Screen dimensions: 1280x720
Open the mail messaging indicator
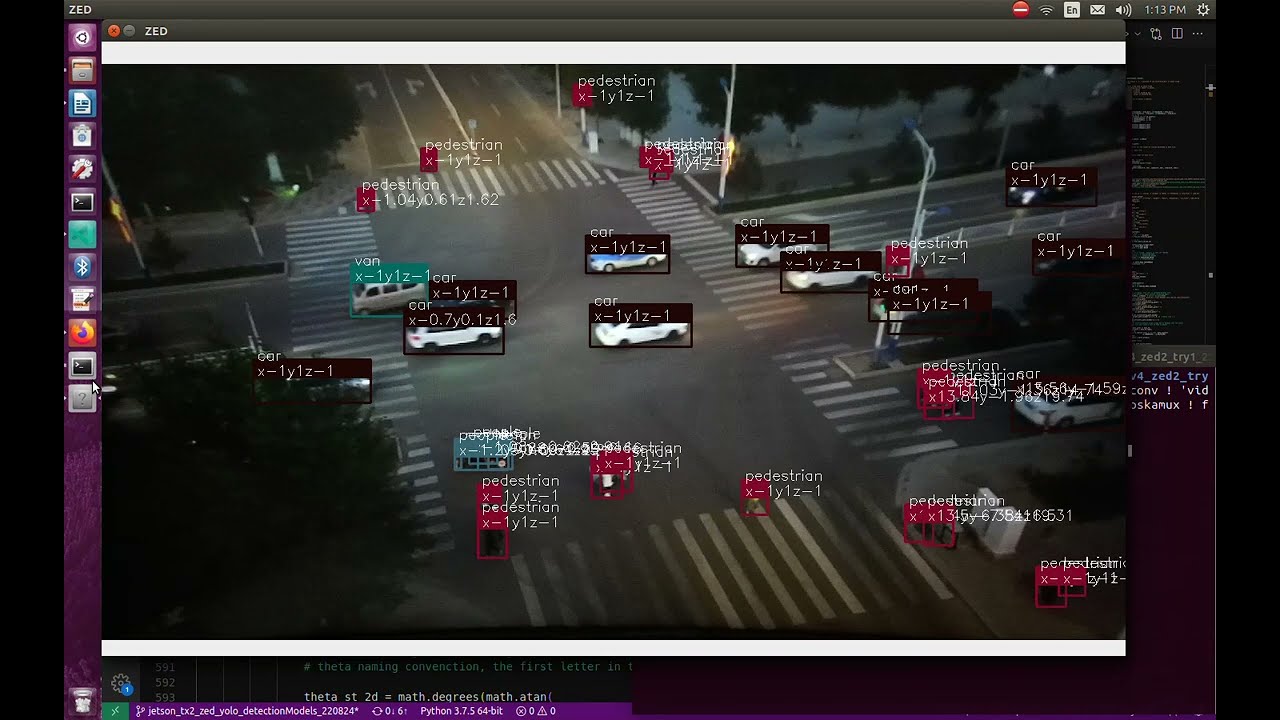[1097, 10]
